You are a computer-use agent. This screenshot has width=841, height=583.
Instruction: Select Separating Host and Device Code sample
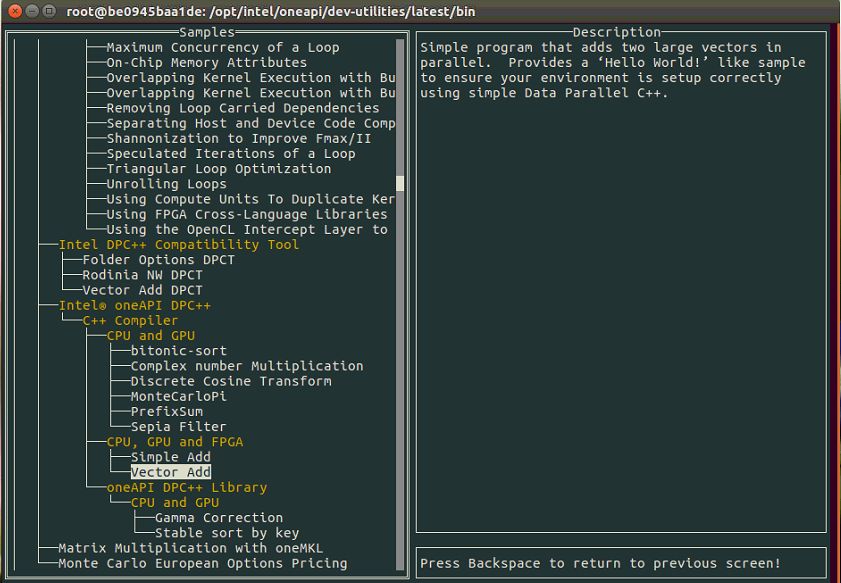[x=250, y=123]
